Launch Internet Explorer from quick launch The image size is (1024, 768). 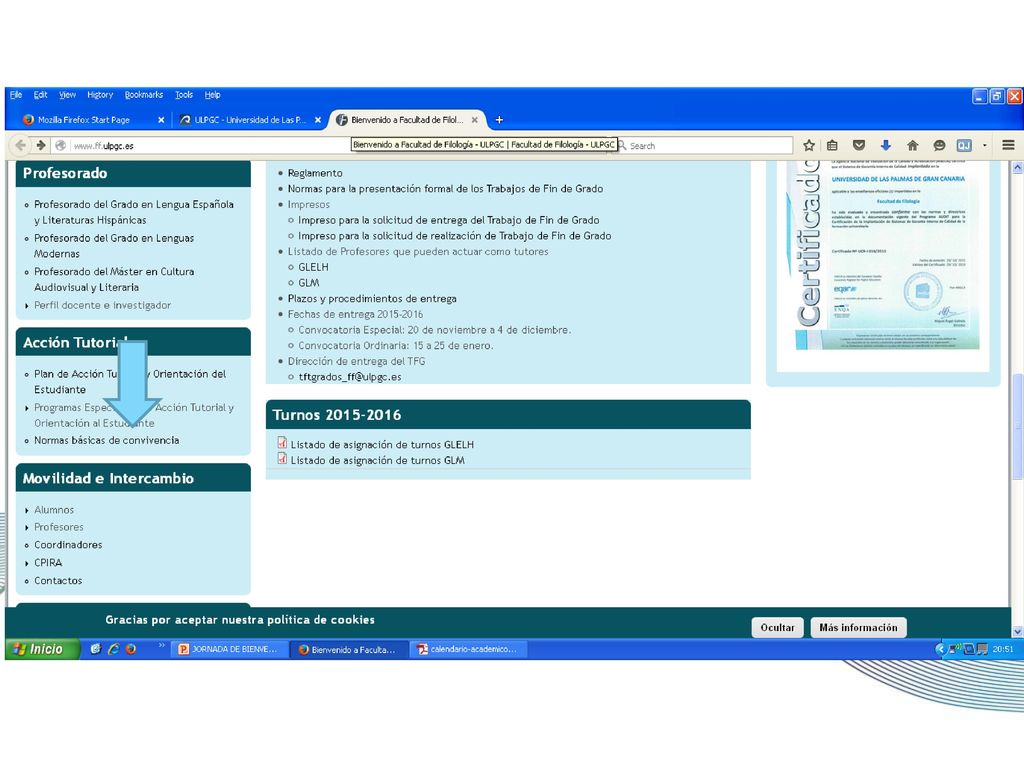pos(113,648)
